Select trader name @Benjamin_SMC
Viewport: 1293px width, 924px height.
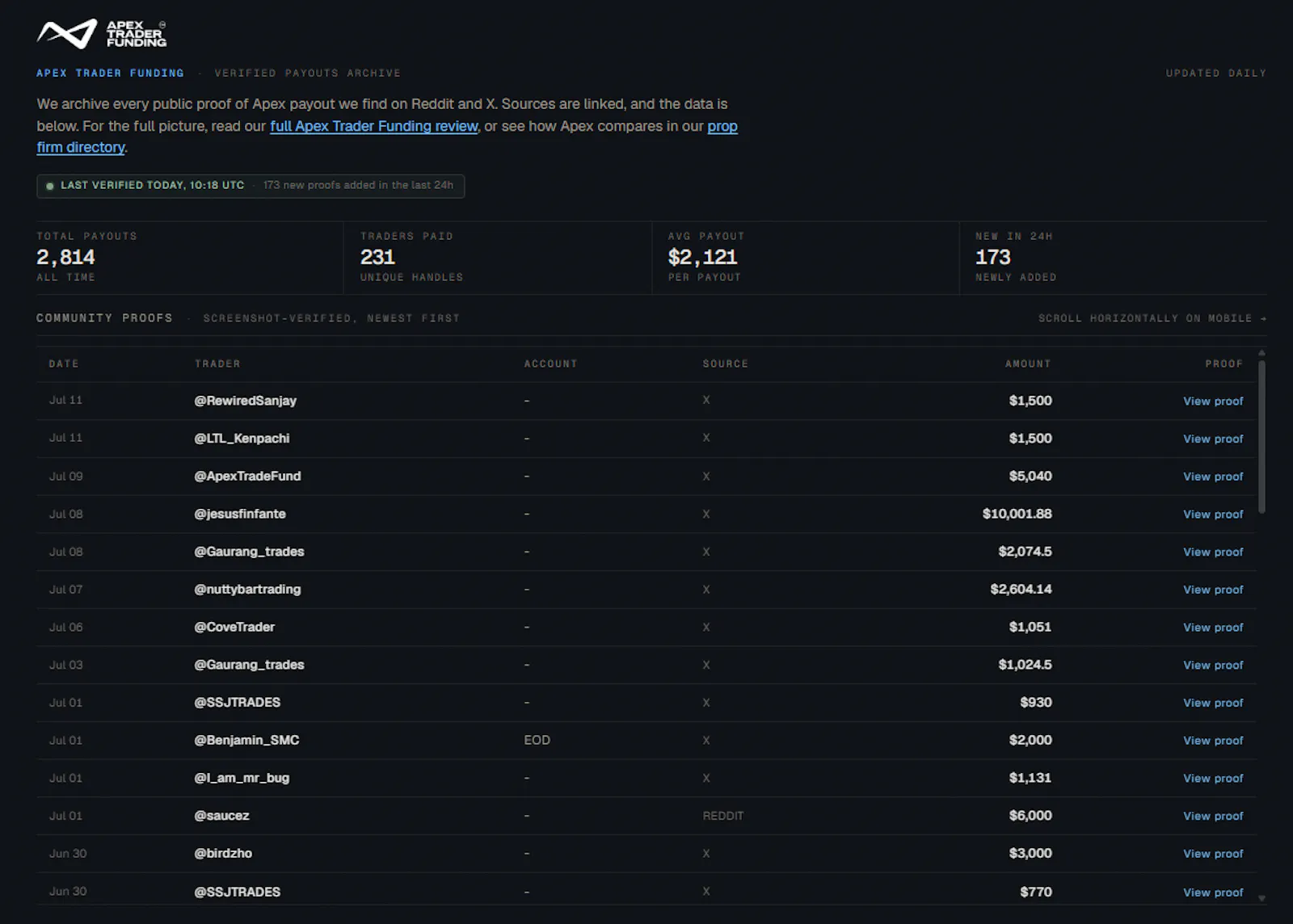coord(246,741)
